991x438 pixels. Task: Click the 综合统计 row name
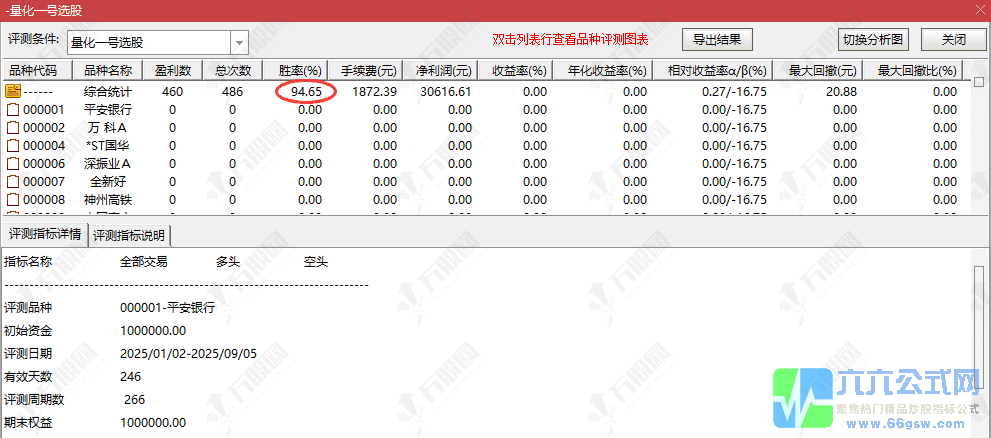tap(108, 92)
